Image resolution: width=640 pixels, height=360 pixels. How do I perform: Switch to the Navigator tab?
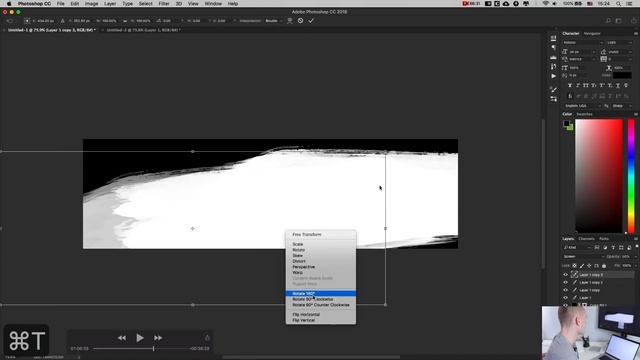(592, 33)
